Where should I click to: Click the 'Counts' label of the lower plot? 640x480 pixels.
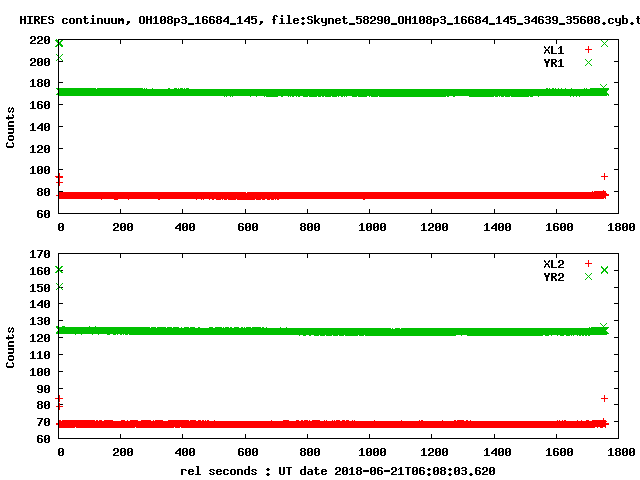(10, 347)
